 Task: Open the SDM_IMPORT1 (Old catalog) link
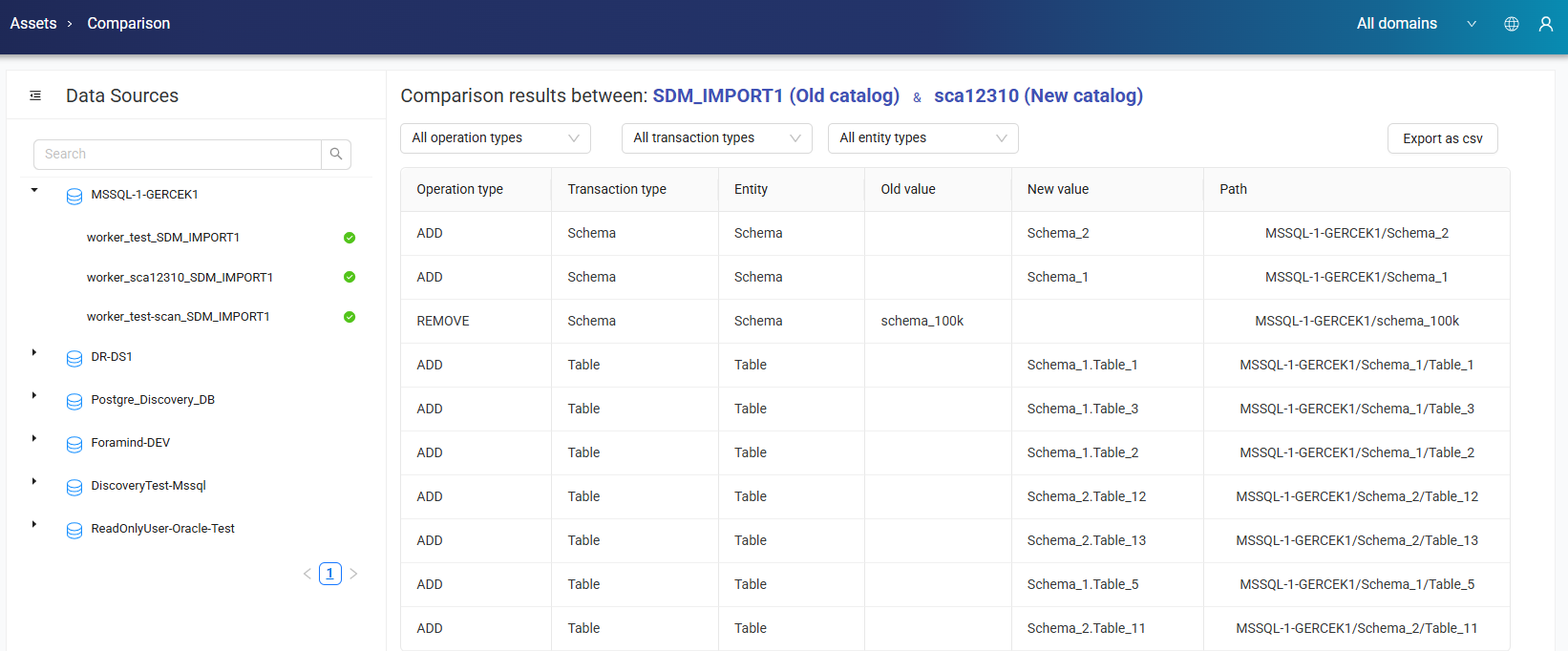click(x=775, y=95)
